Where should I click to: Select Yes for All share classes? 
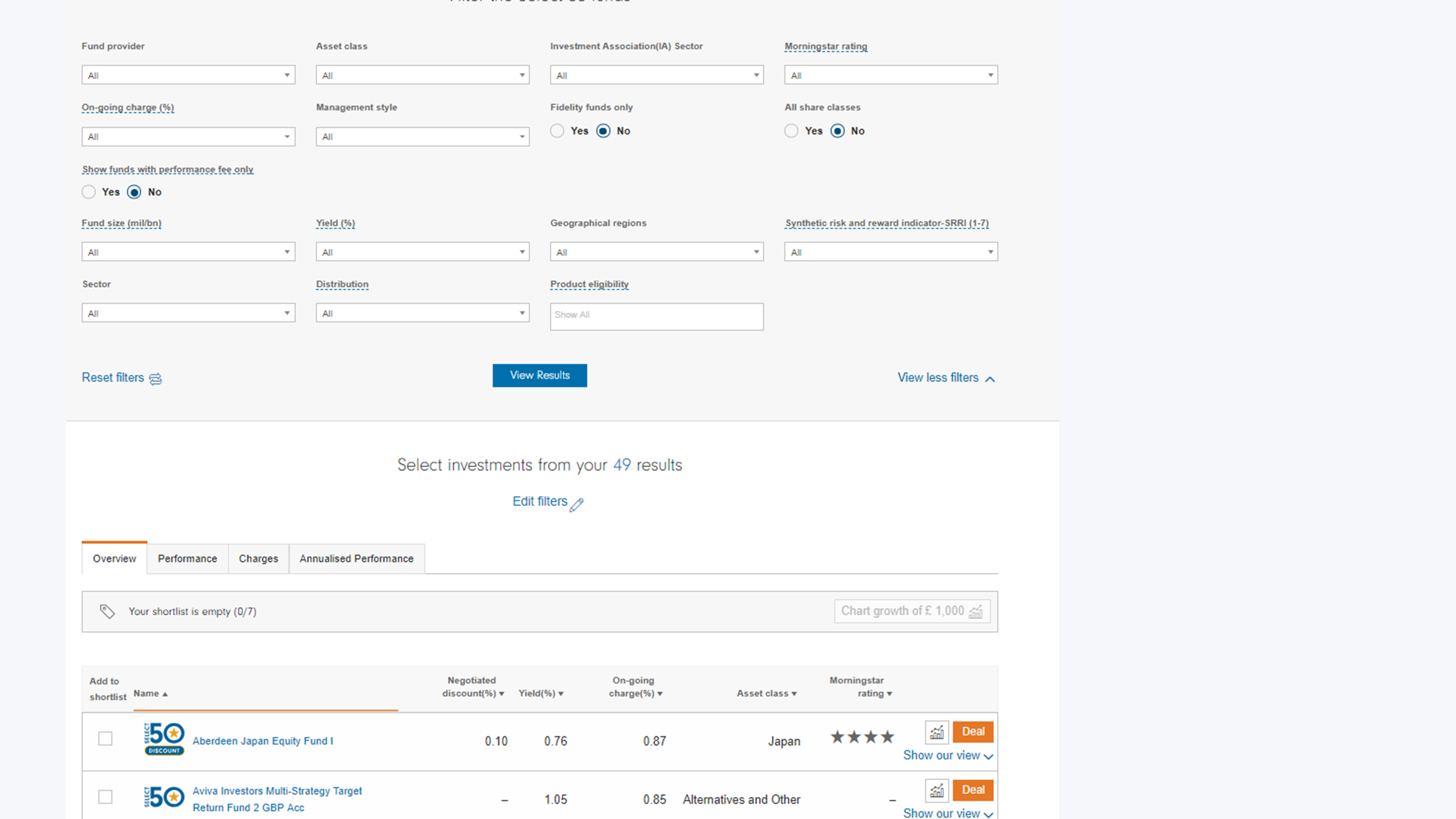(x=791, y=131)
